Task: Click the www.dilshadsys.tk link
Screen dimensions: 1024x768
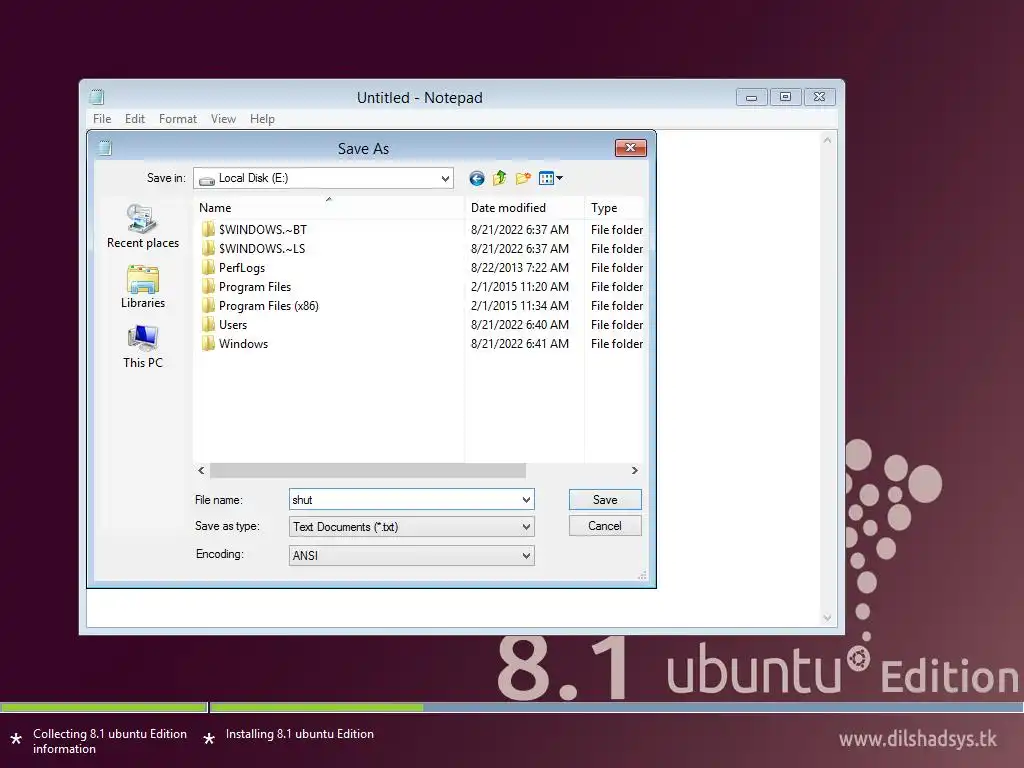Action: coord(918,739)
